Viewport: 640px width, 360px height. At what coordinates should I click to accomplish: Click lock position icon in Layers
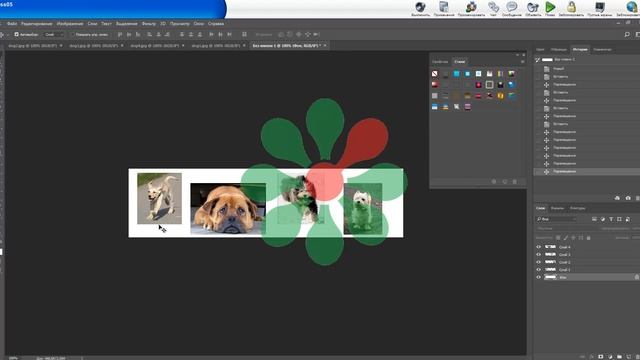pos(573,238)
